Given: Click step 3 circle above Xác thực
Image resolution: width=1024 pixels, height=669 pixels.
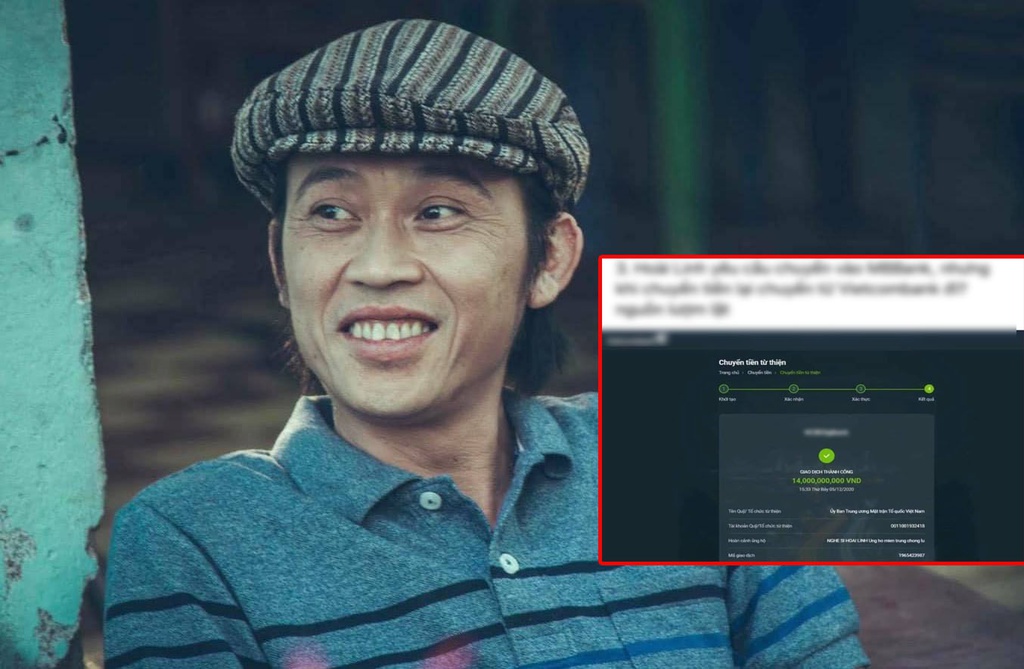Looking at the screenshot, I should pos(860,388).
